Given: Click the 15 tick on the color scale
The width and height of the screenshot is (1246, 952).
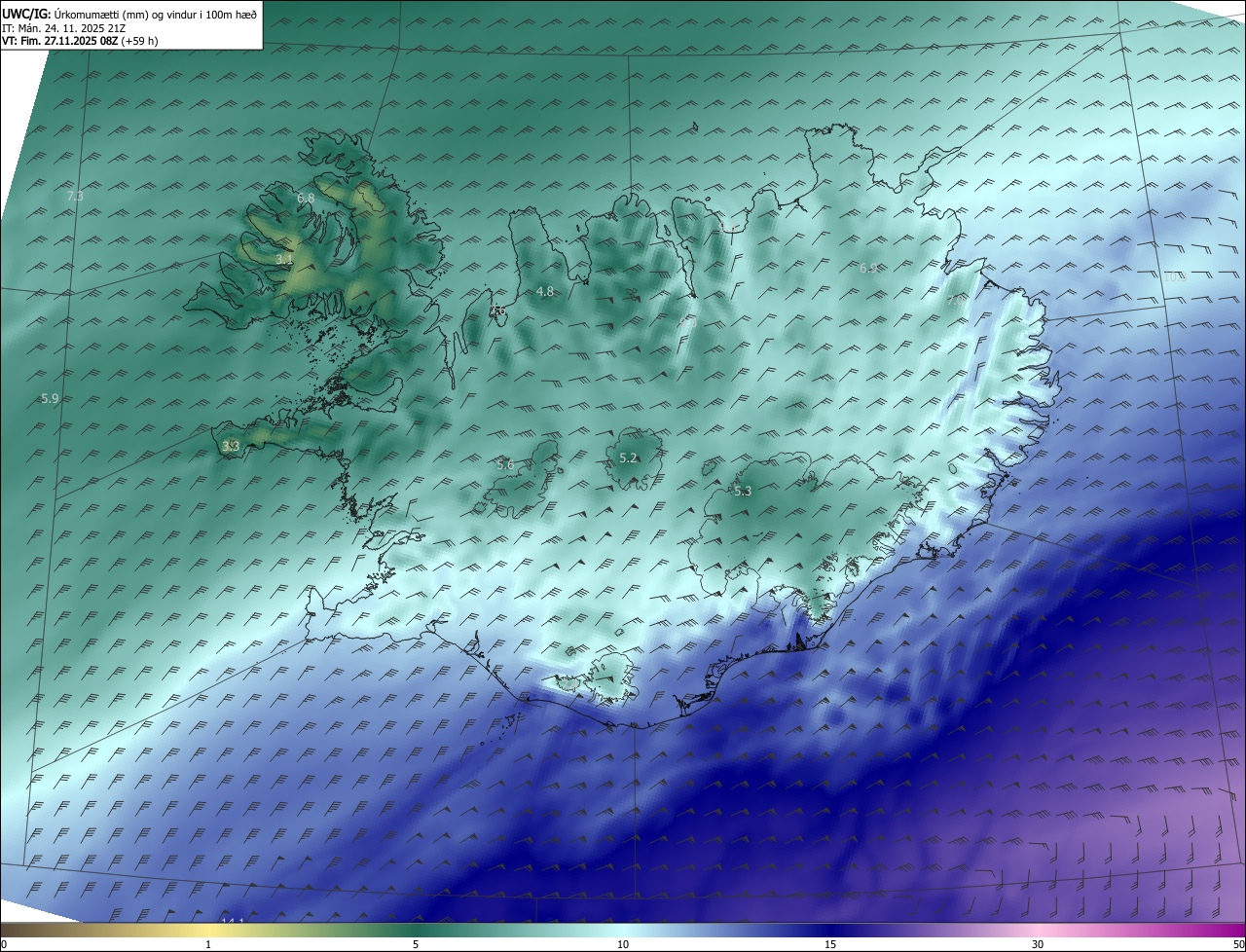Looking at the screenshot, I should point(830,944).
